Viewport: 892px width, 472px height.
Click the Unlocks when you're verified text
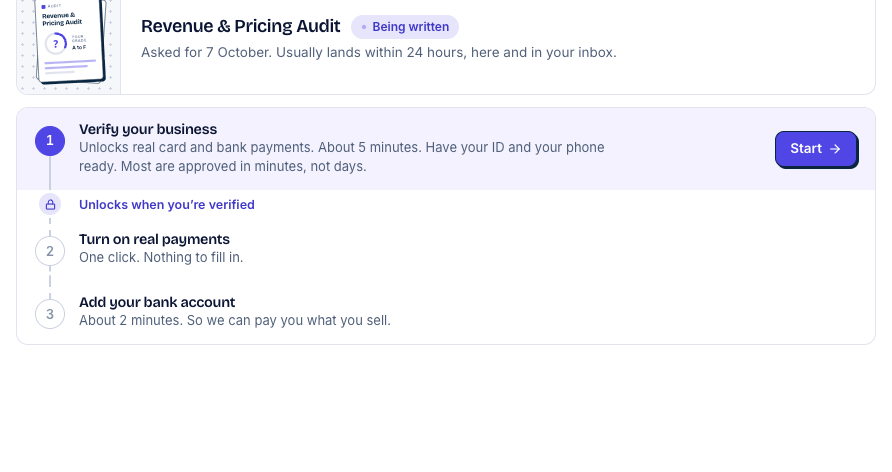point(167,205)
